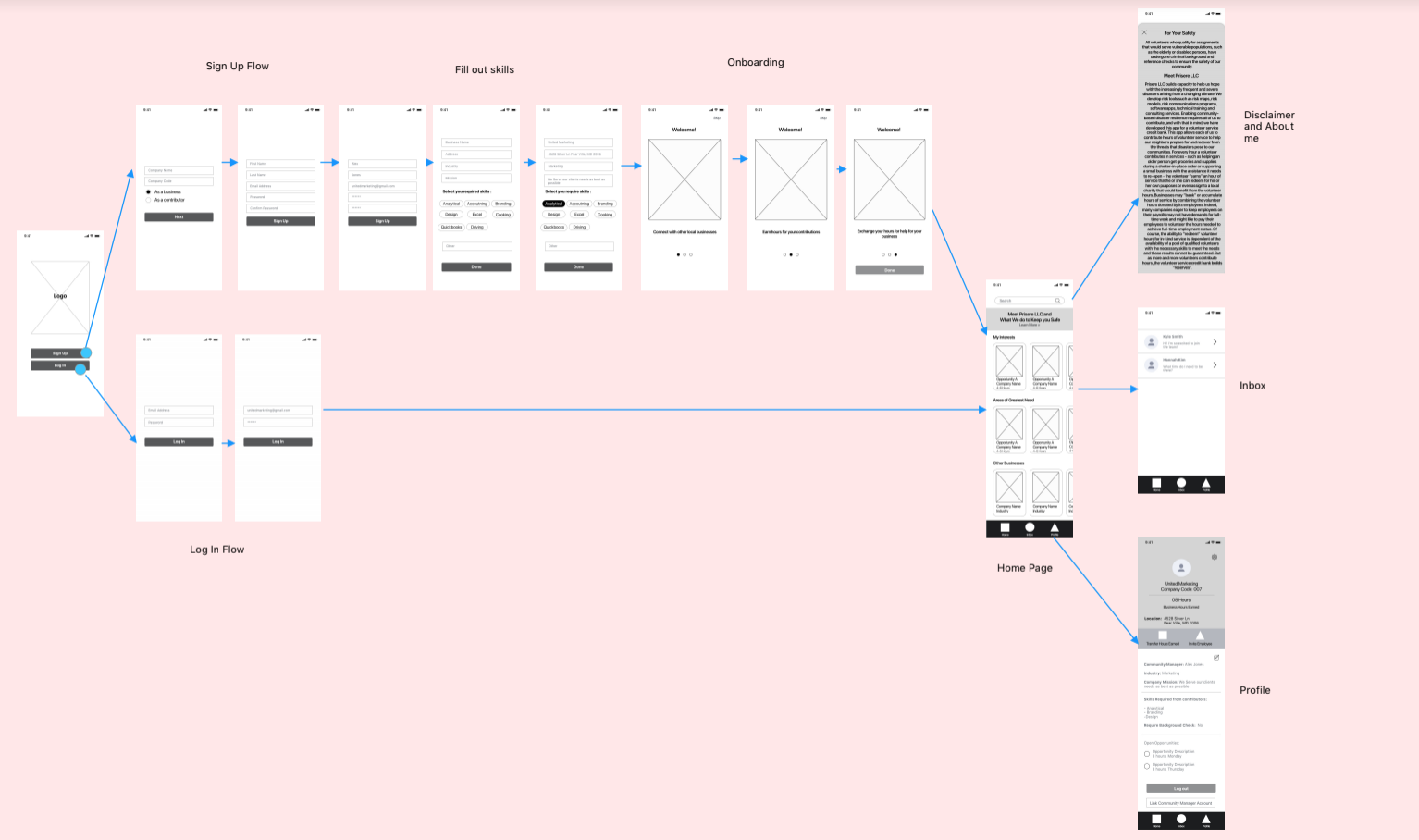The image size is (1419, 840).
Task: Close the For Your Safety disclaimer
Action: (1144, 32)
